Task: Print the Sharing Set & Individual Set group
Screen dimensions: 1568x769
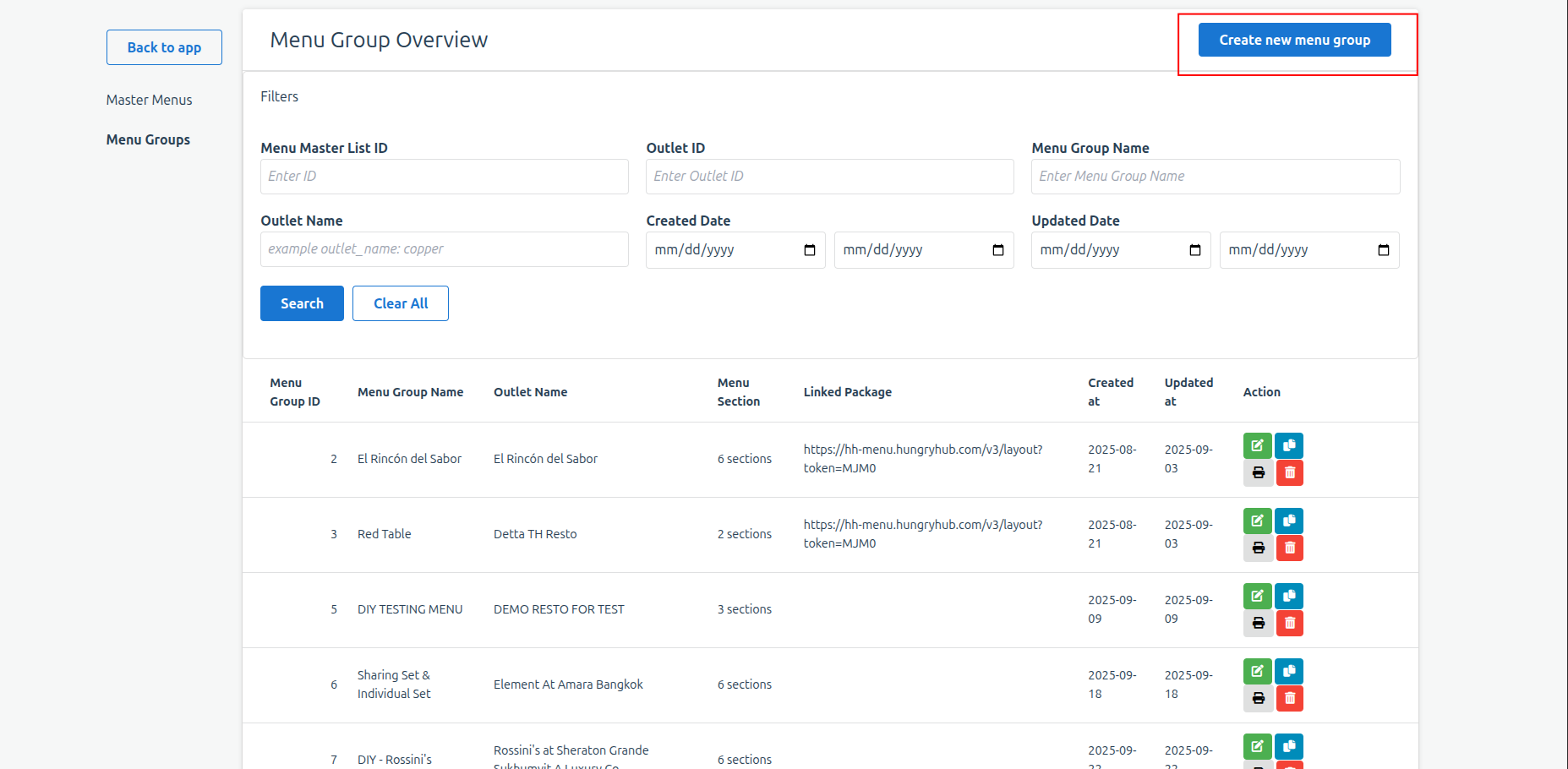Action: coord(1257,698)
